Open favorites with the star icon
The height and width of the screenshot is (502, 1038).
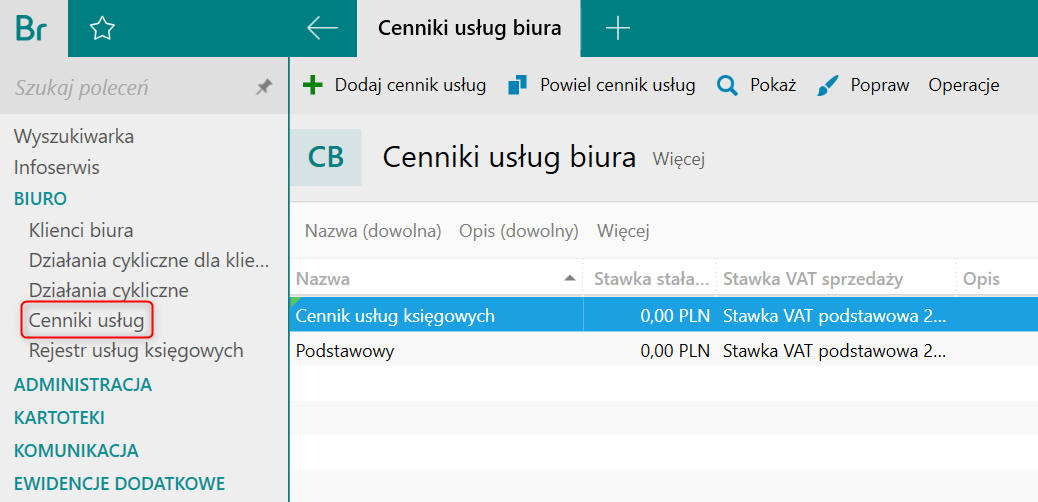tap(102, 28)
